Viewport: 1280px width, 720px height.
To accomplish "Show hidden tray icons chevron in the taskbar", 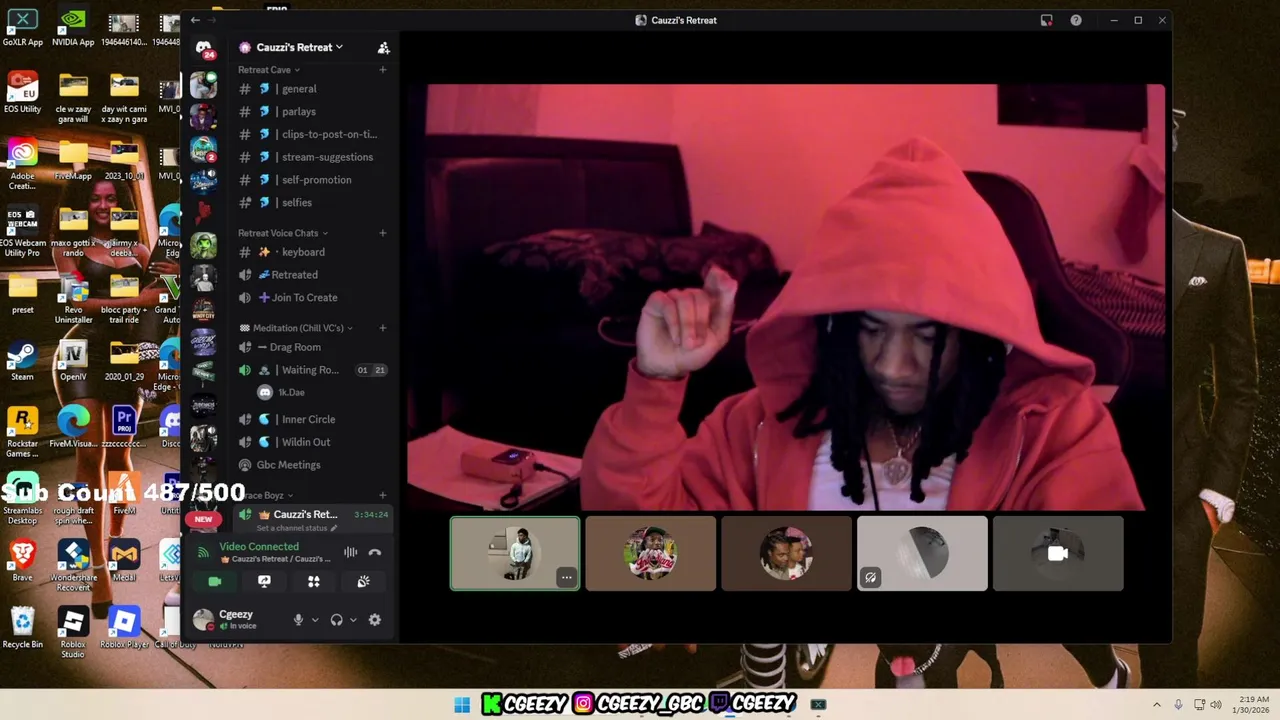I will 1157,705.
